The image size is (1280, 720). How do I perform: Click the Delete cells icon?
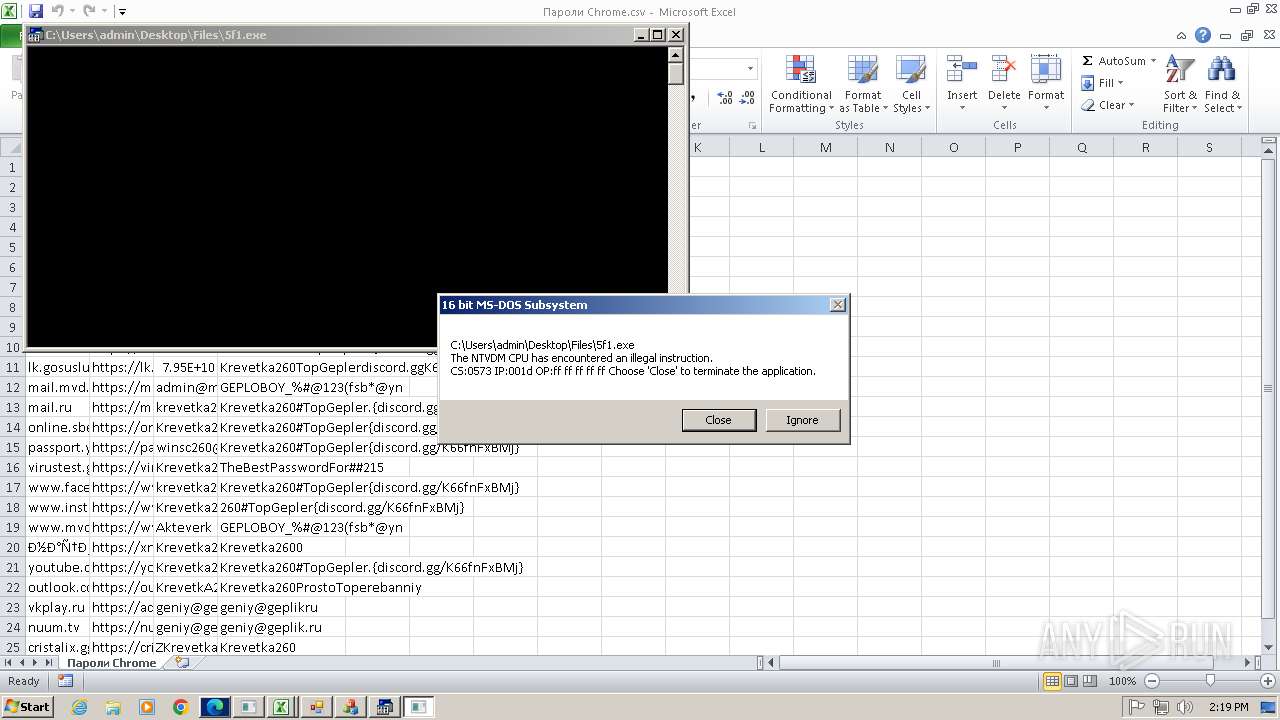pos(1004,70)
